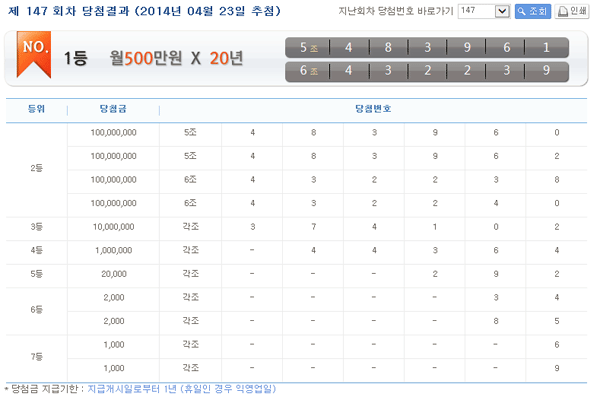Image resolution: width=600 pixels, height=400 pixels.
Task: Click the 당첨번호 column header
Action: pyautogui.click(x=373, y=107)
